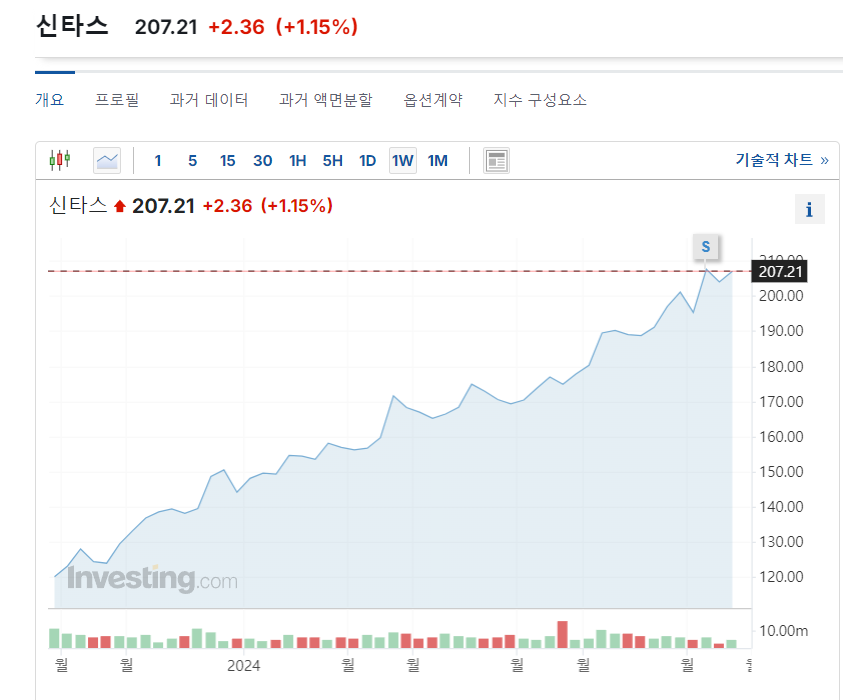
Task: Switch to candlestick chart type
Action: (x=60, y=160)
